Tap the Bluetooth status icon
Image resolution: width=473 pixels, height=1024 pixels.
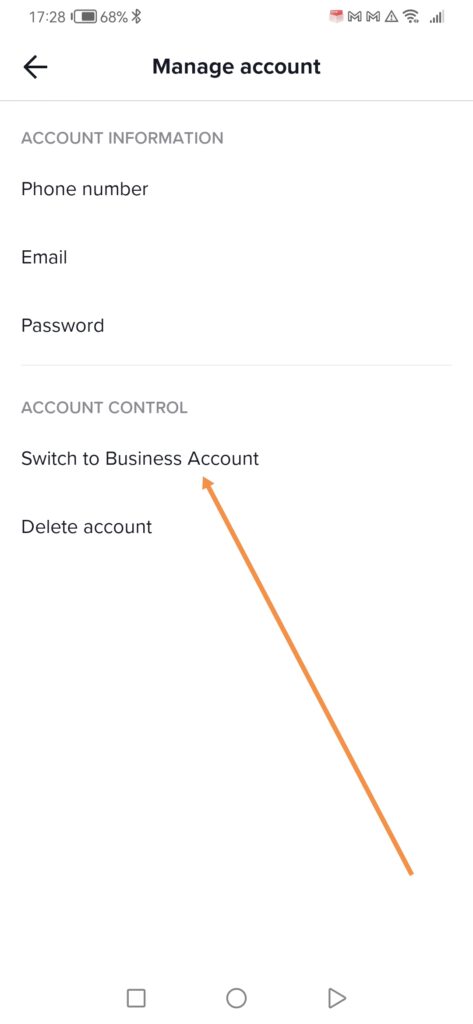(136, 18)
